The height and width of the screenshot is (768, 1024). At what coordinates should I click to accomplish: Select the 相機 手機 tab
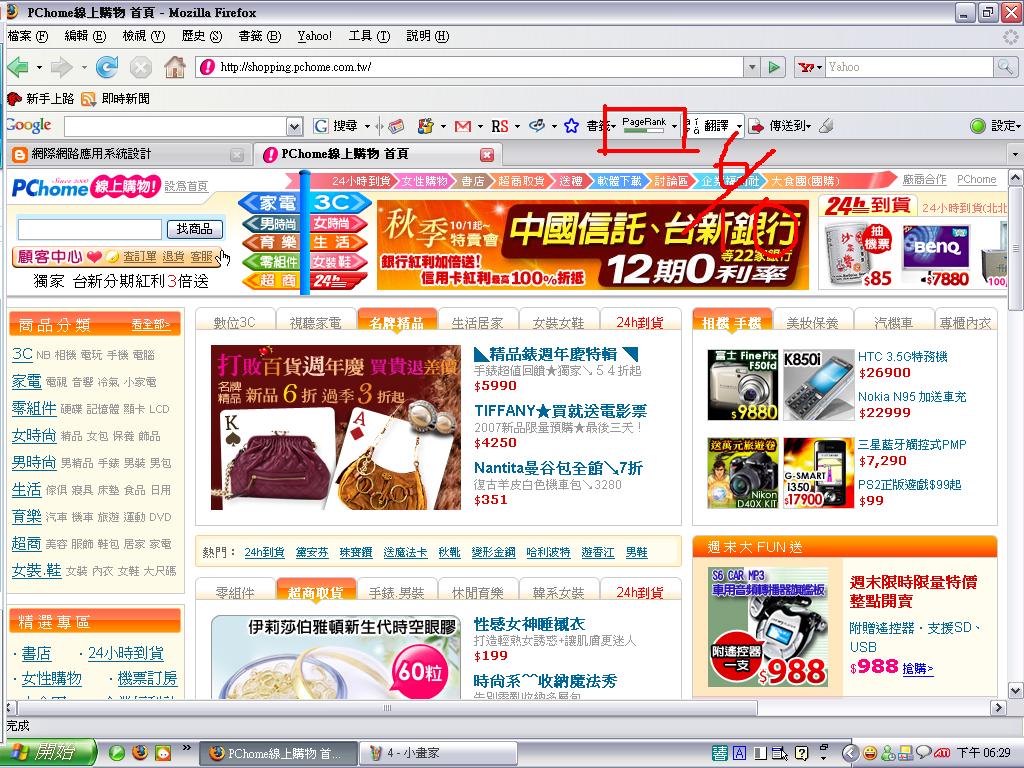[731, 322]
